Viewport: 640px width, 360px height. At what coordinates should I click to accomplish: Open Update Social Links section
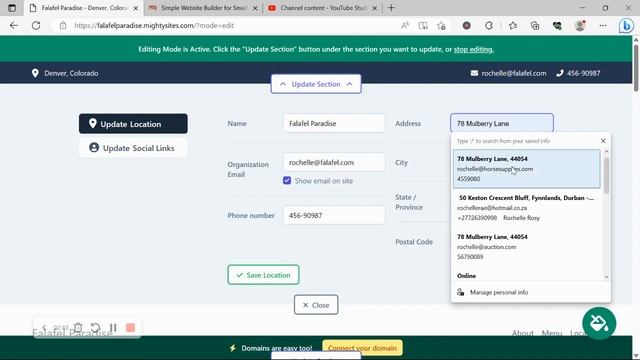coord(133,148)
